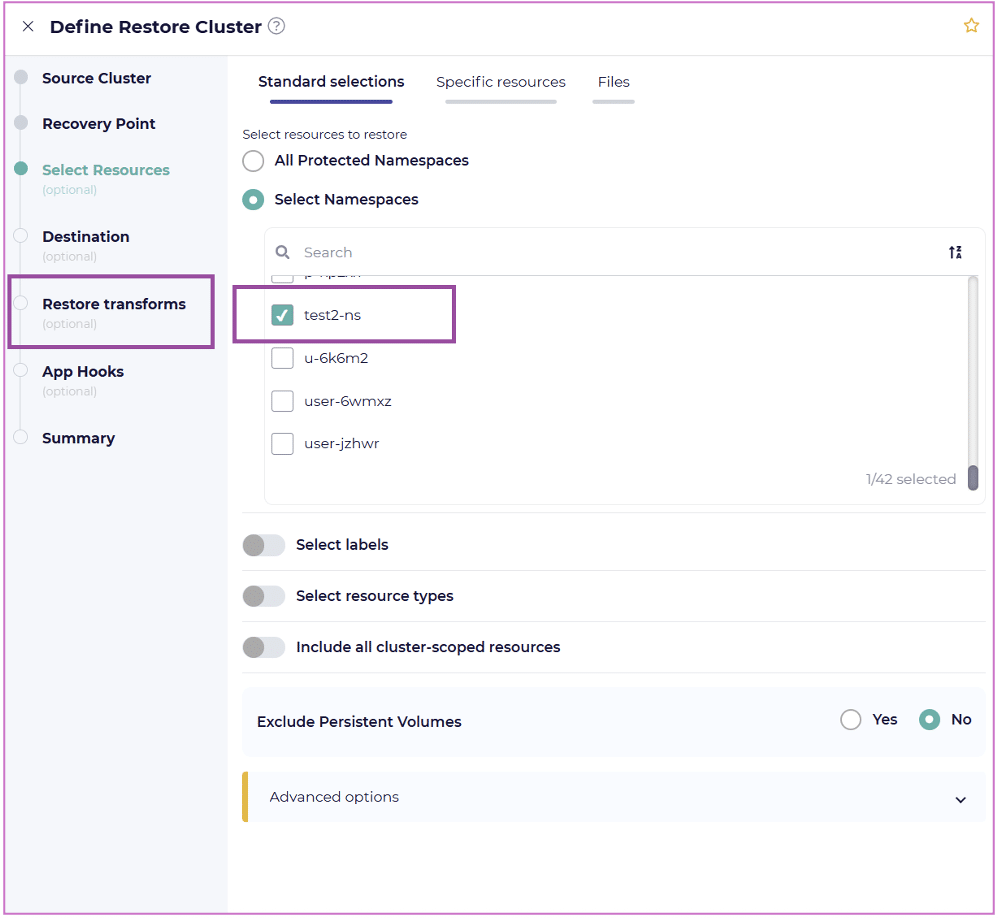
Task: Switch to Specific resources tab
Action: click(x=501, y=82)
